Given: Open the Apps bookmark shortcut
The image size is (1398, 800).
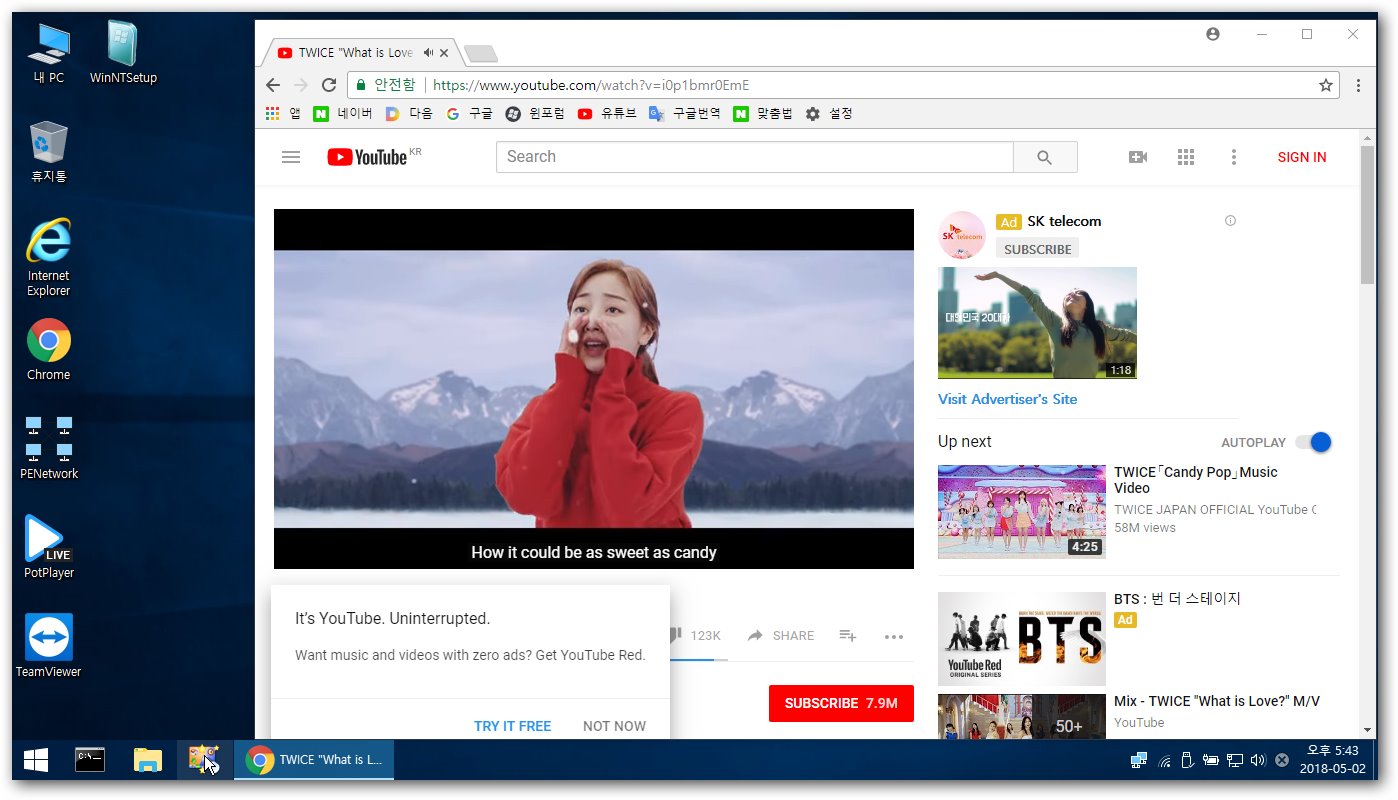Looking at the screenshot, I should (x=283, y=114).
